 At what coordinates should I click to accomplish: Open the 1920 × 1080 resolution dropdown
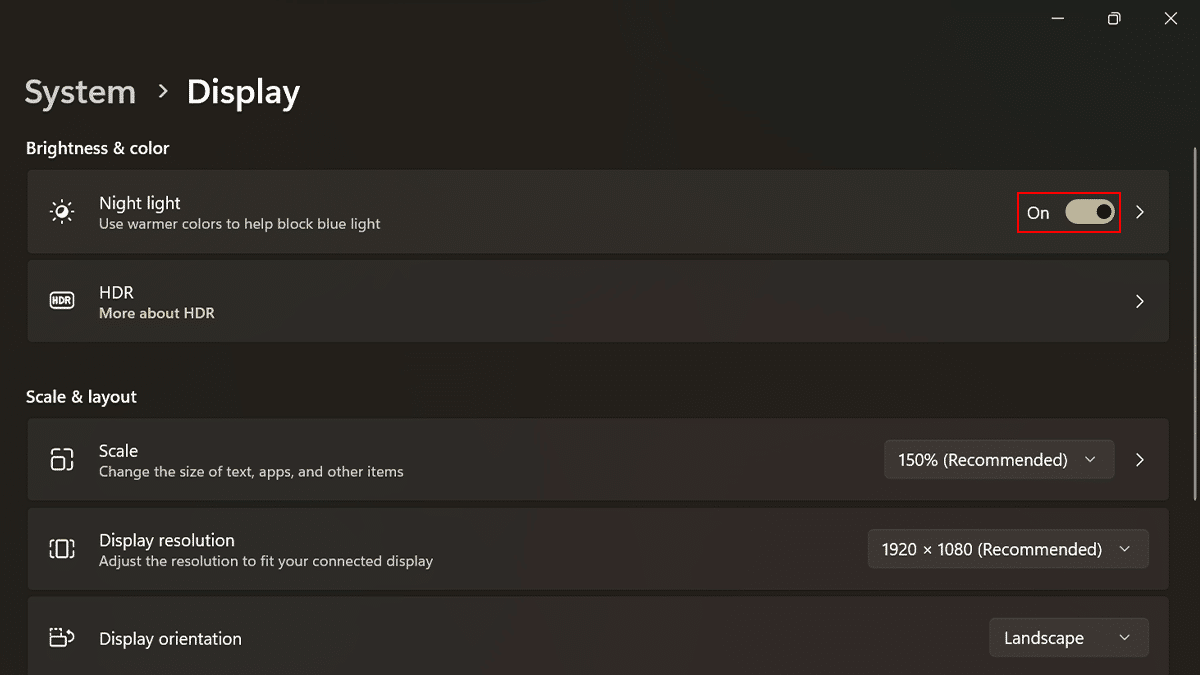point(1007,549)
